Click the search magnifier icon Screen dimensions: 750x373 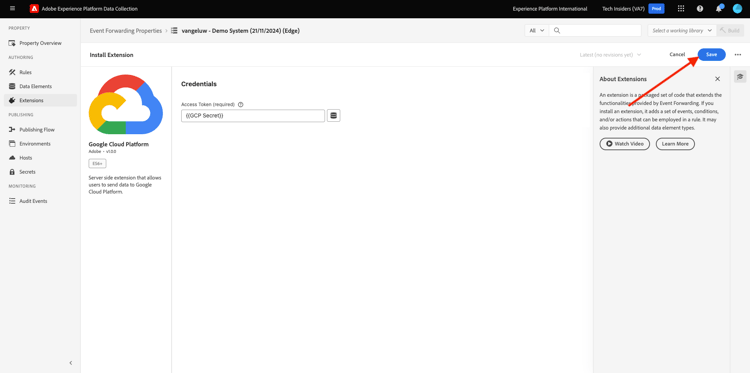[x=557, y=31]
